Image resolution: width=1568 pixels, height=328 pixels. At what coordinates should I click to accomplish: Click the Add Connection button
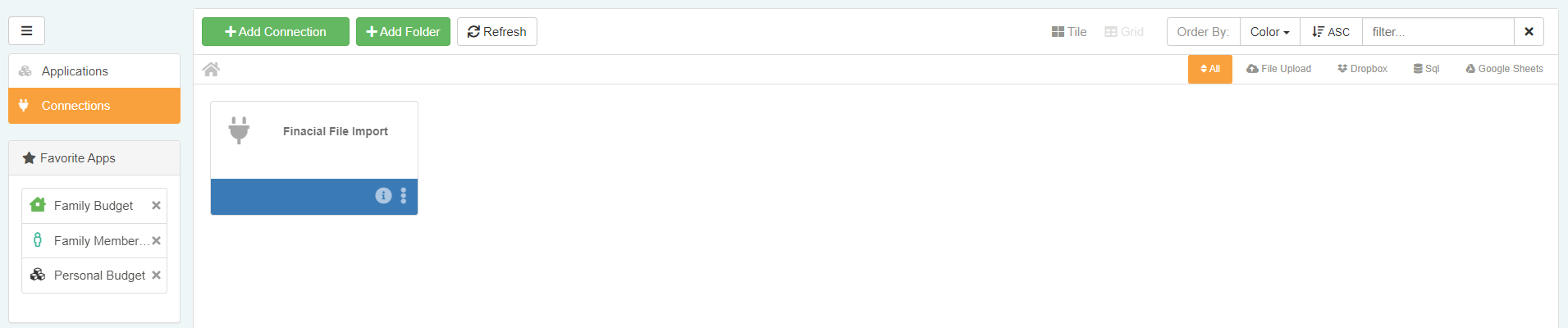[276, 32]
